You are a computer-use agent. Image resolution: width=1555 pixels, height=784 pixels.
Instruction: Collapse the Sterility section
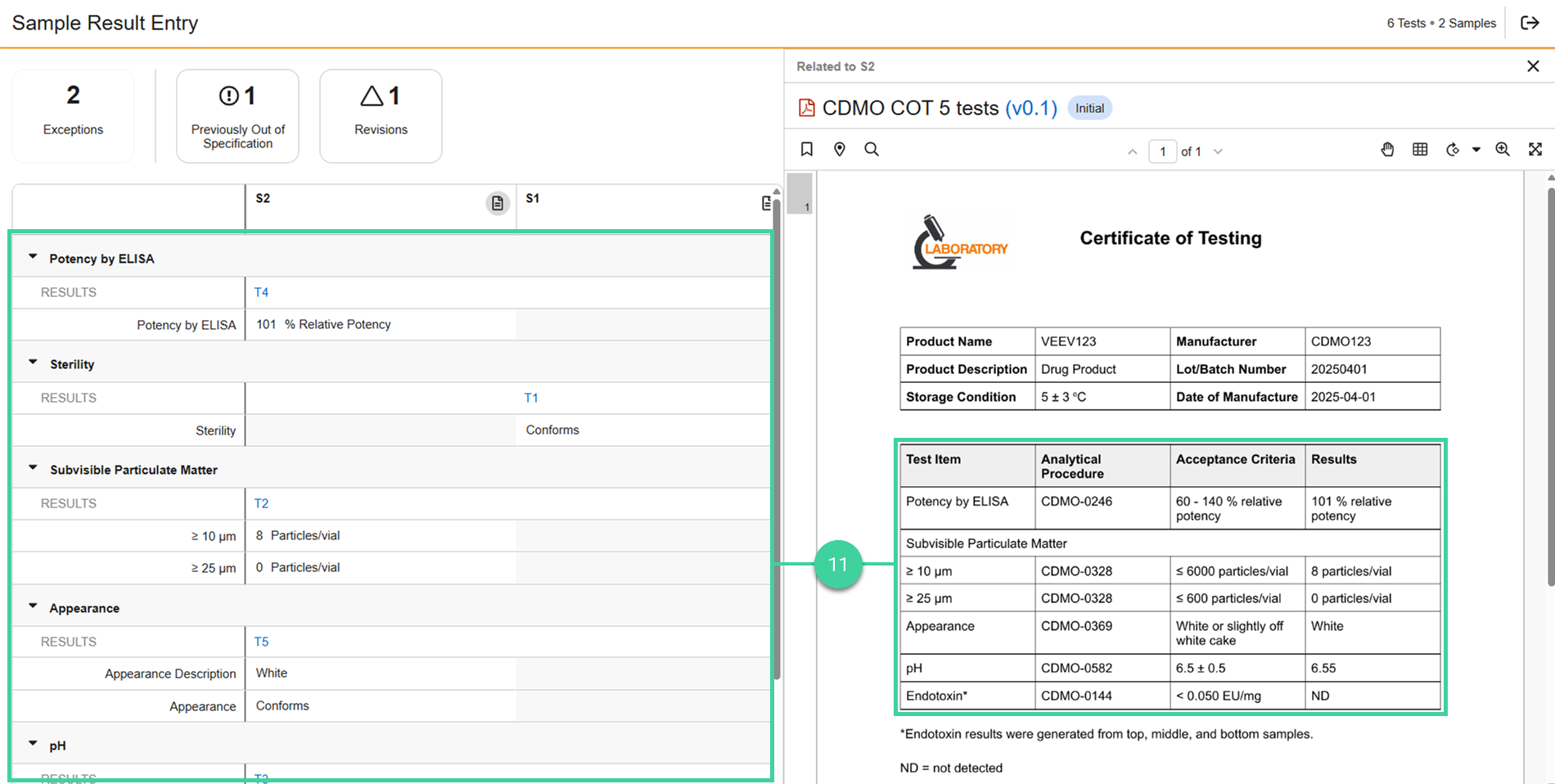click(x=33, y=363)
